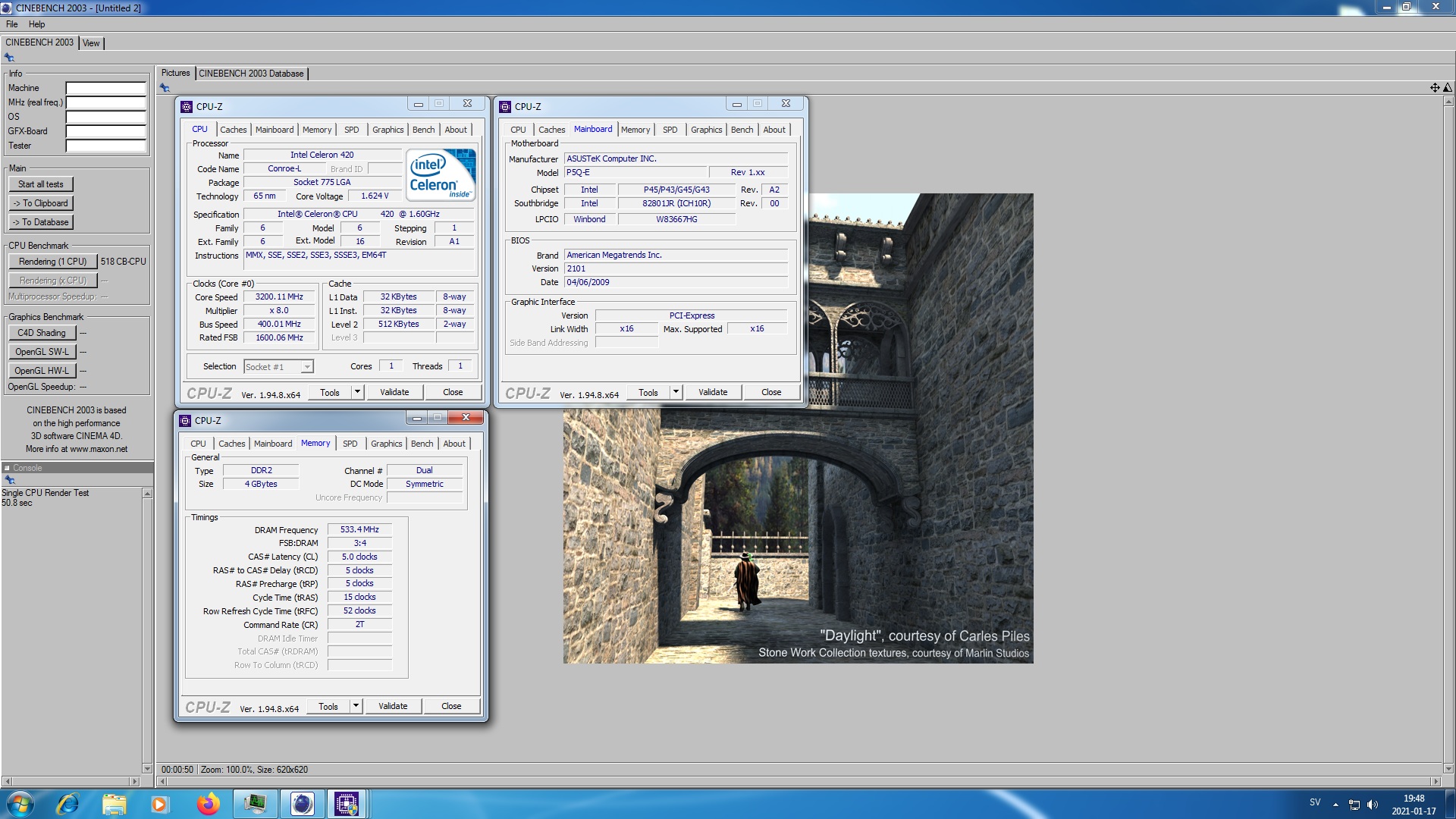The width and height of the screenshot is (1456, 819).
Task: Click picture area horizontal scrollbar right arrow
Action: pyautogui.click(x=1435, y=781)
